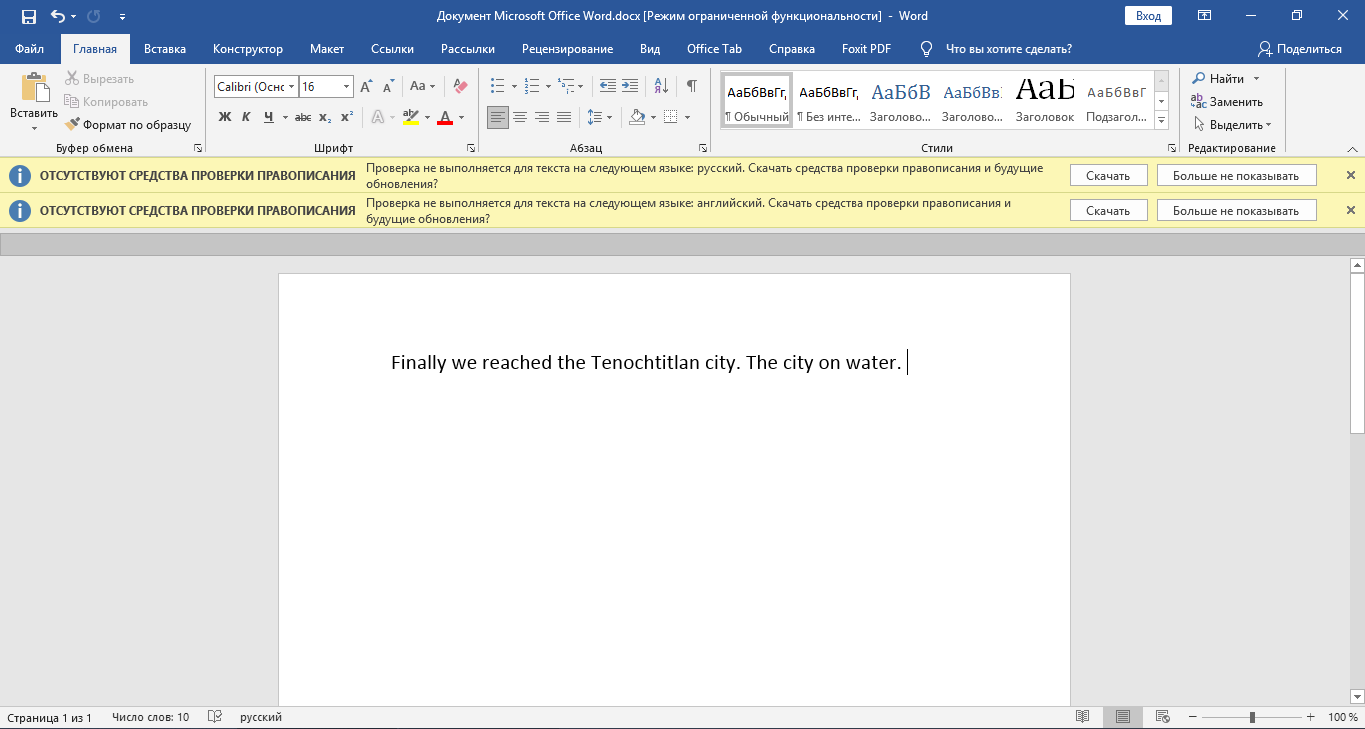Switch to Read Mode view in status bar
Image resolution: width=1365 pixels, height=729 pixels.
tap(1082, 717)
